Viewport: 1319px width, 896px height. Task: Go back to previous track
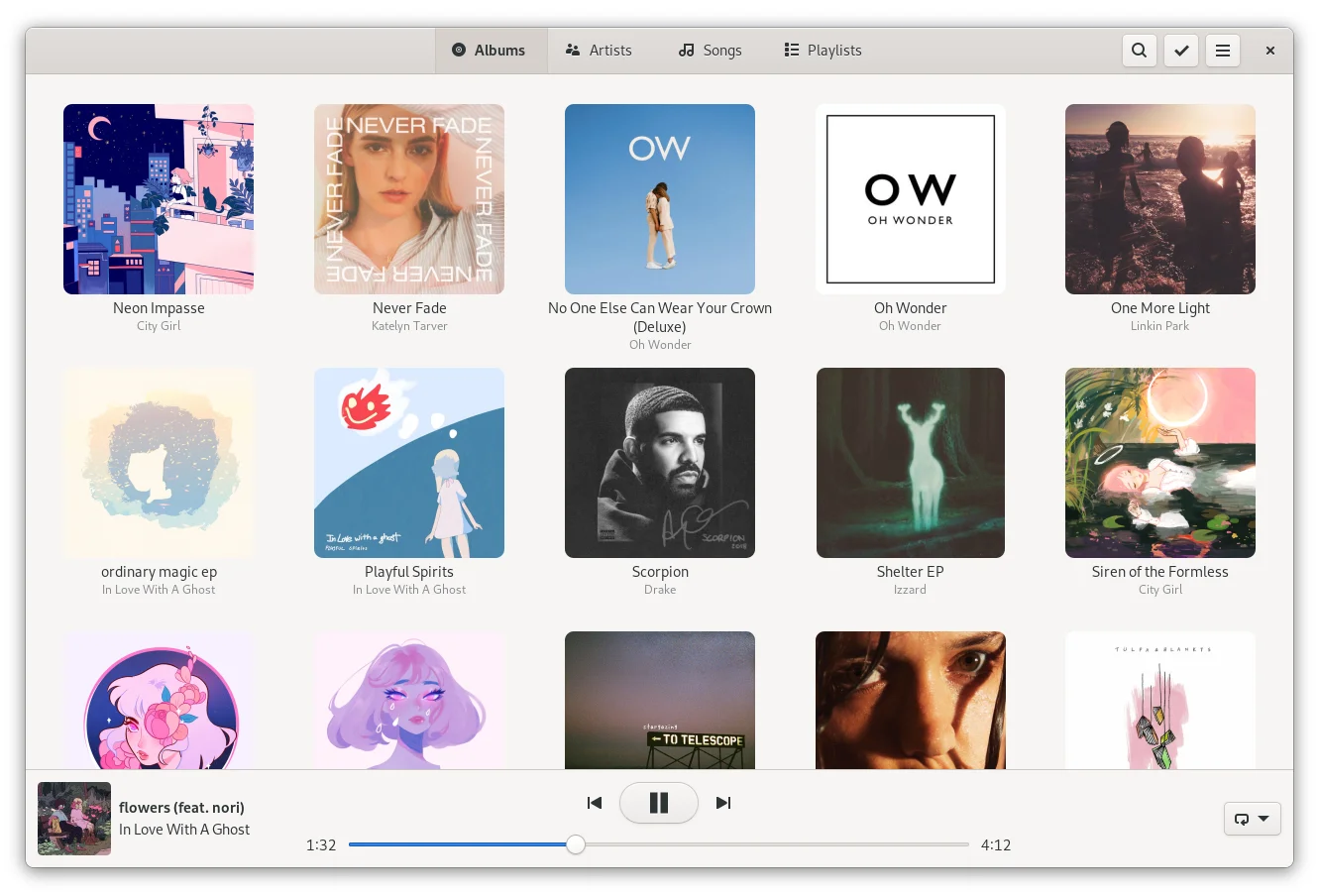click(595, 803)
